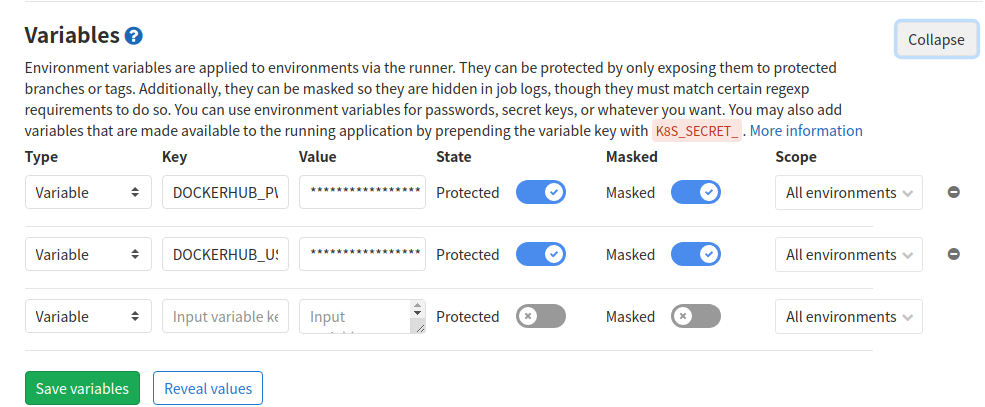Enable Masked on the new empty variable
985x407 pixels.
[x=696, y=316]
